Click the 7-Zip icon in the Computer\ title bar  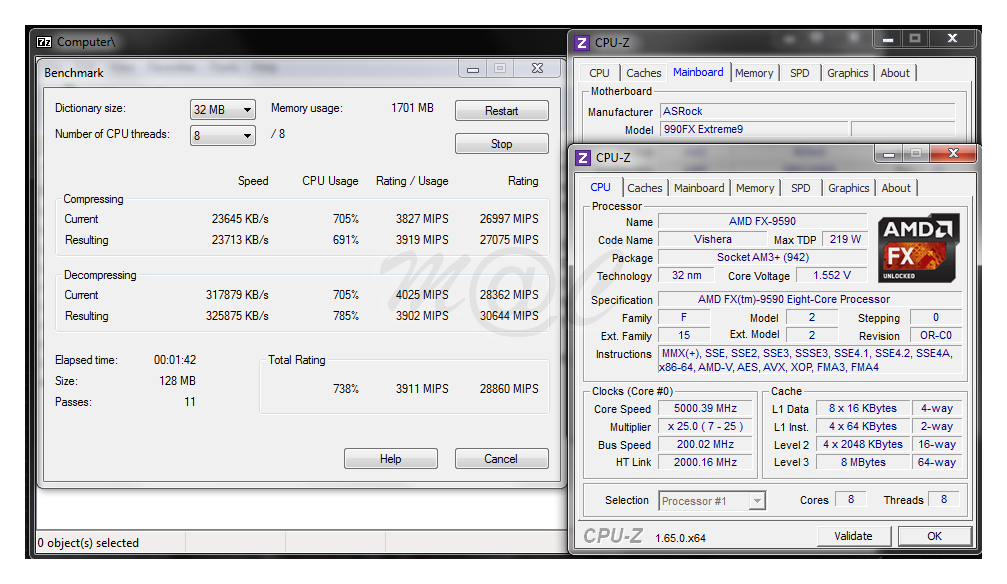pos(44,42)
